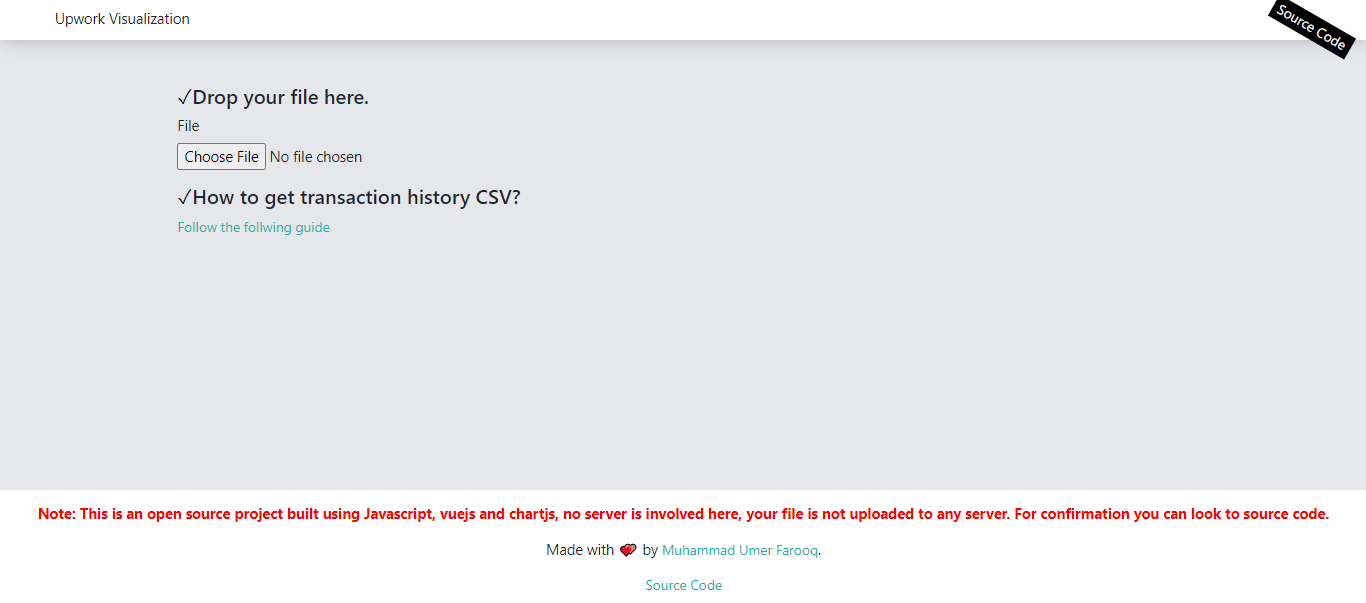This screenshot has width=1366, height=603.
Task: Click the File label above the chooser
Action: point(189,126)
